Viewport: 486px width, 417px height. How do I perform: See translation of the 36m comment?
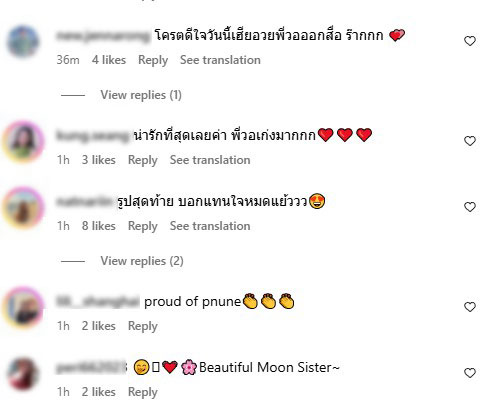[220, 60]
